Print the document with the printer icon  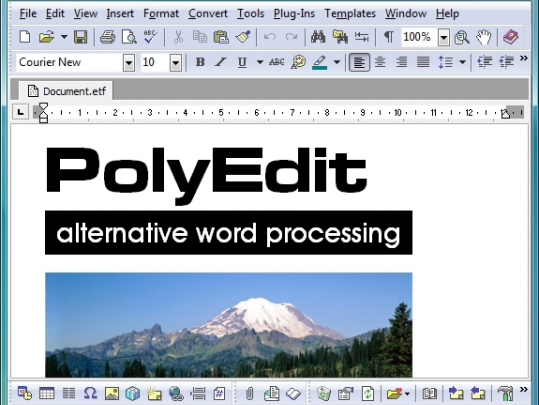[108, 37]
